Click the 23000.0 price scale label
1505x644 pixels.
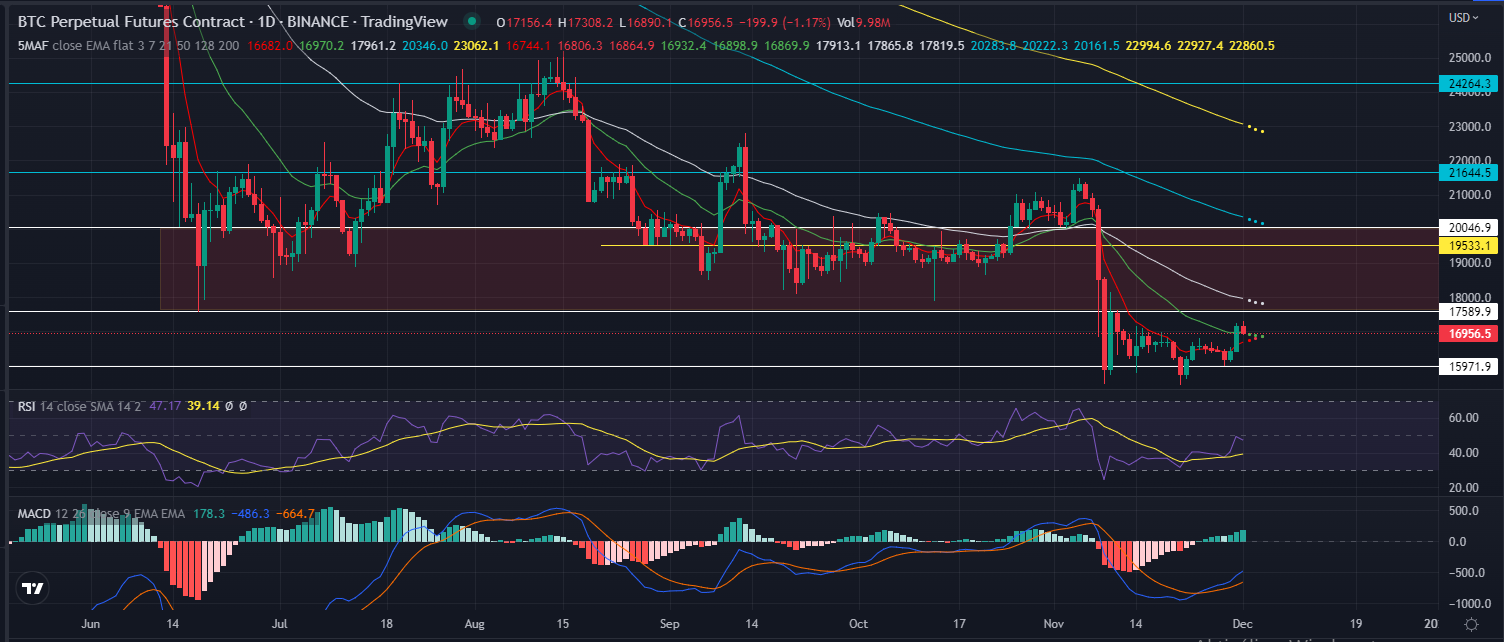[1468, 127]
